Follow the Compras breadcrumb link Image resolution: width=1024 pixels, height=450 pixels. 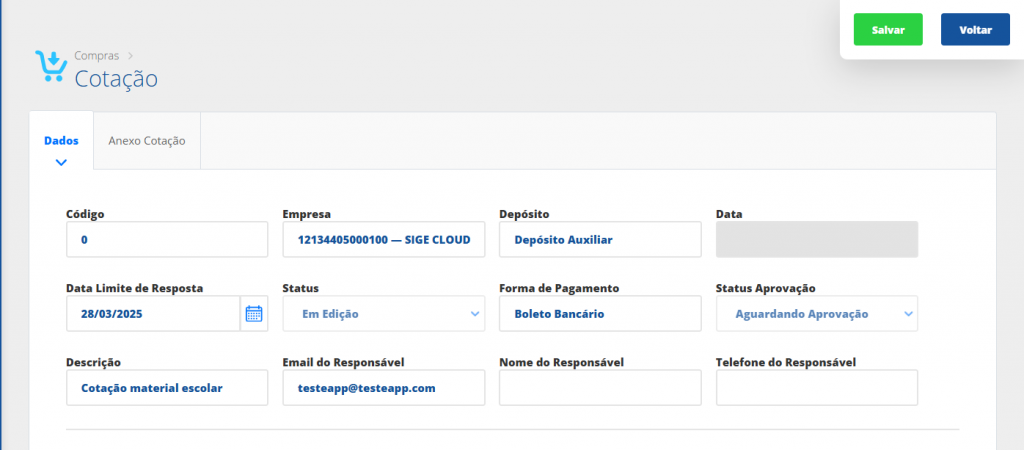click(x=96, y=56)
